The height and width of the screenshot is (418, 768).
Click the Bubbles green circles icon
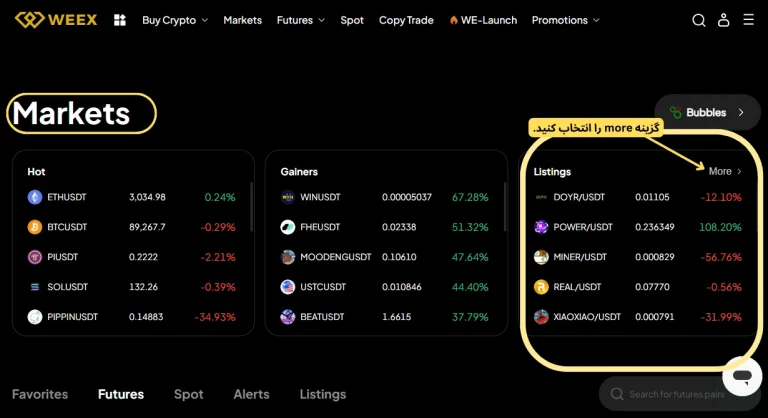pos(675,112)
